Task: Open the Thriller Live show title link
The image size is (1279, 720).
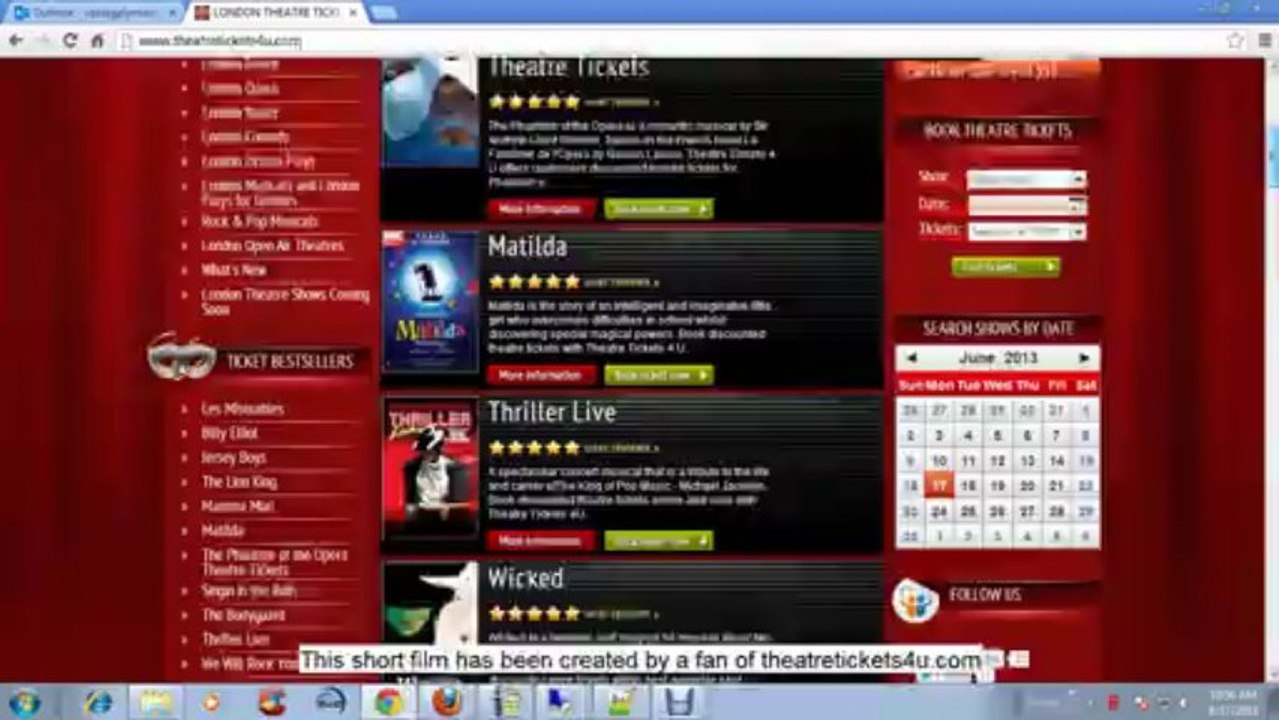Action: tap(552, 412)
